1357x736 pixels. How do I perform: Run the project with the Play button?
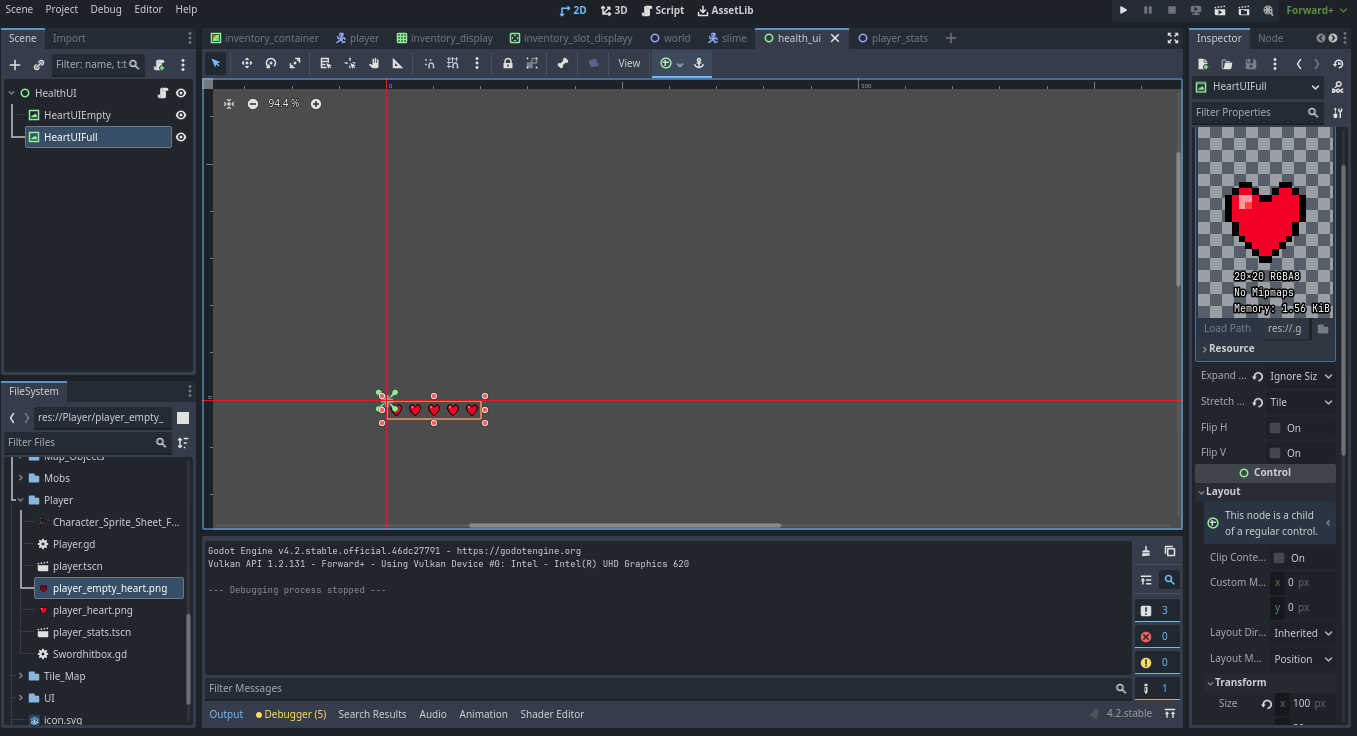[1123, 10]
